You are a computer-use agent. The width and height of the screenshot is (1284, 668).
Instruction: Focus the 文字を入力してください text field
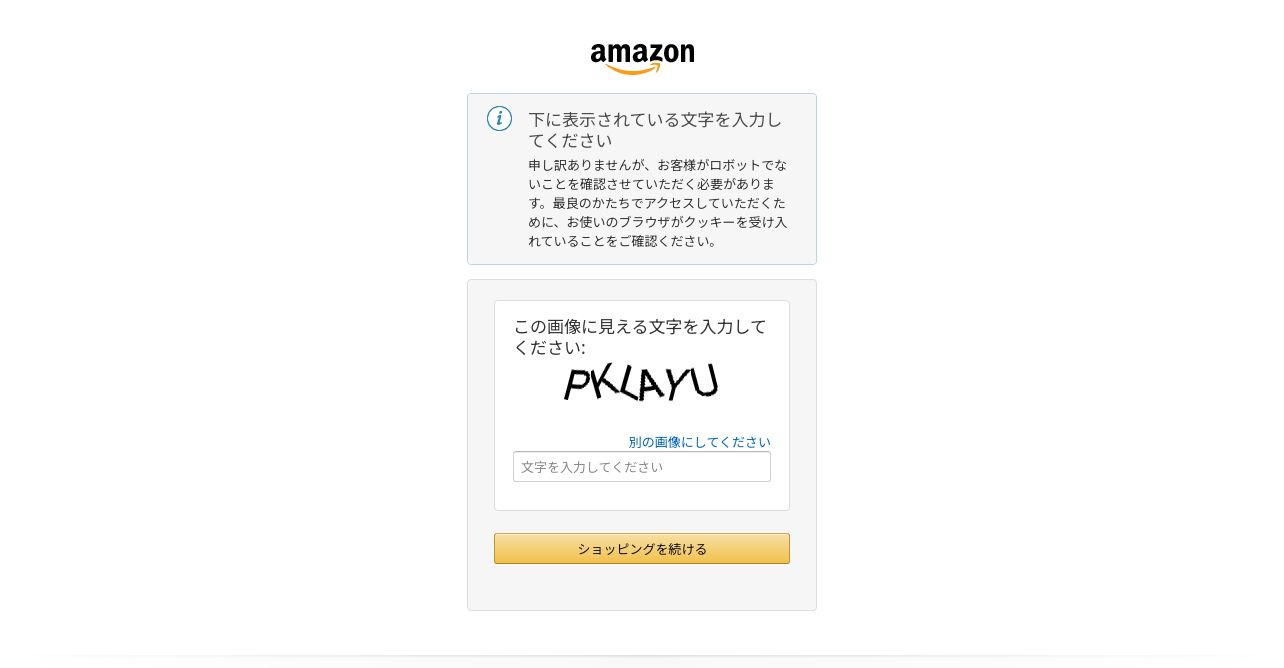642,467
